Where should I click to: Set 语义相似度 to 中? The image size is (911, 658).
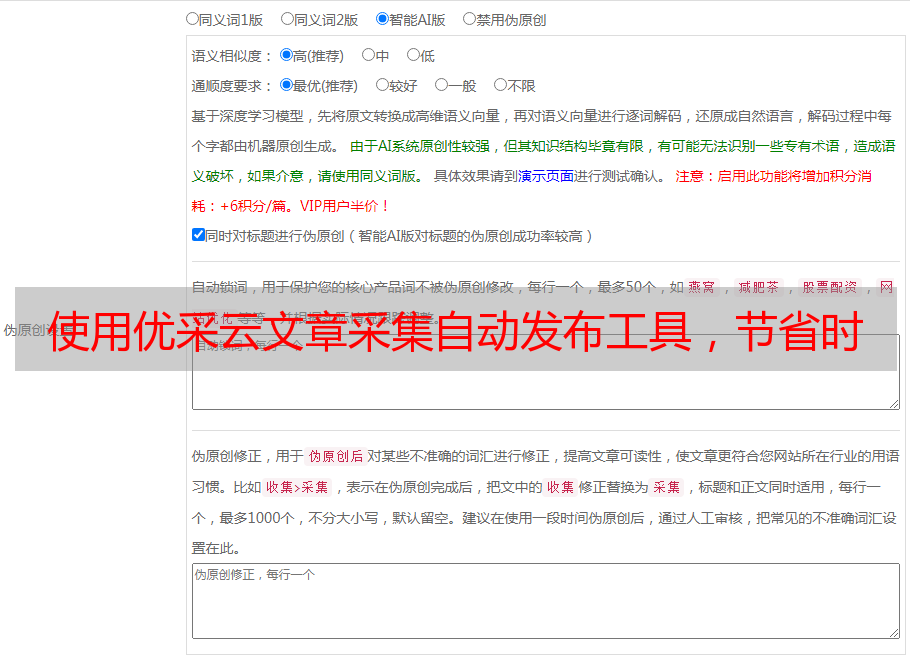[368, 55]
